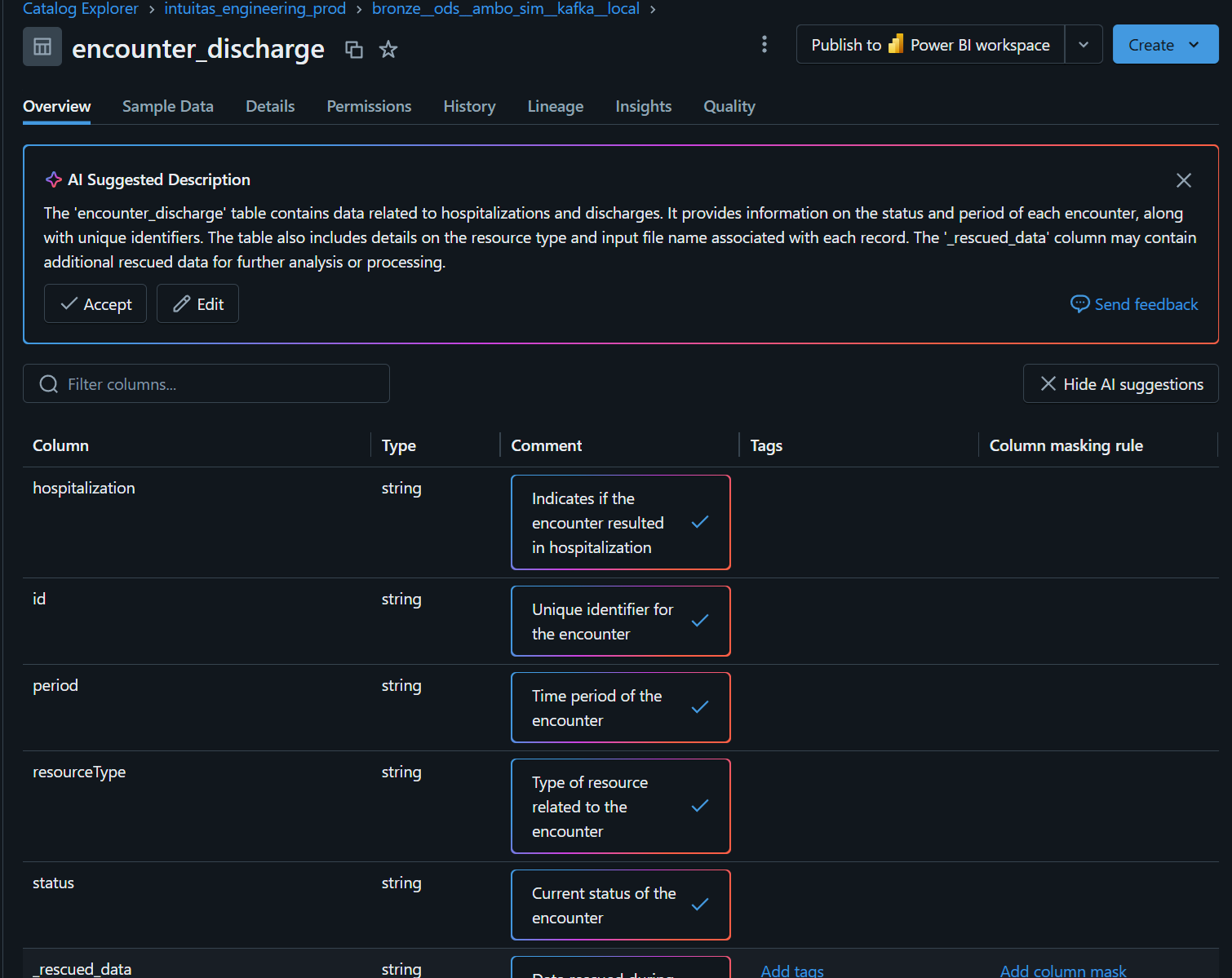
Task: Switch to the Sample Data tab
Action: point(167,106)
